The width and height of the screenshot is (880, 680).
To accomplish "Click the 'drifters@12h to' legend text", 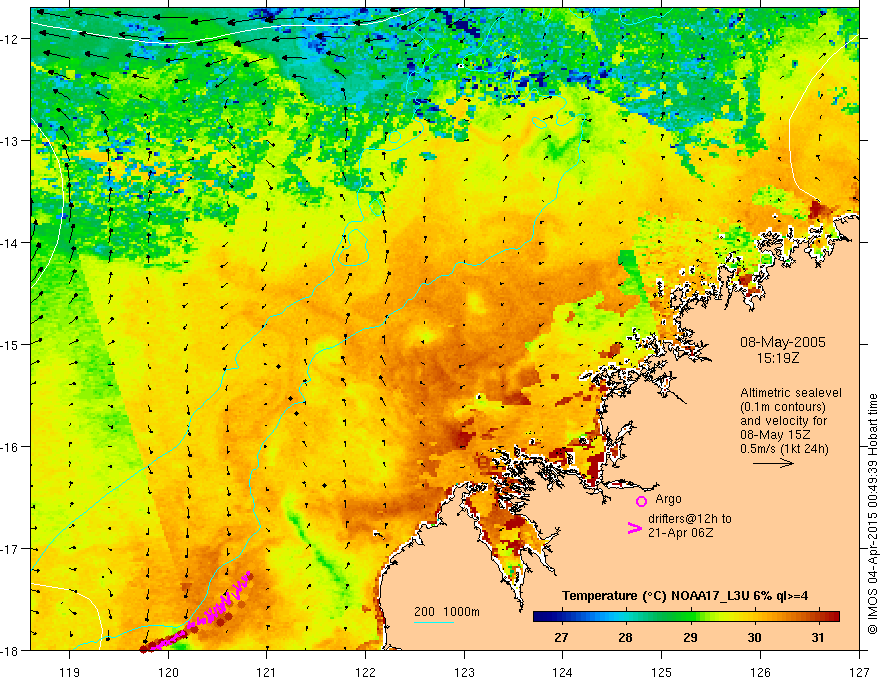I will pos(690,519).
